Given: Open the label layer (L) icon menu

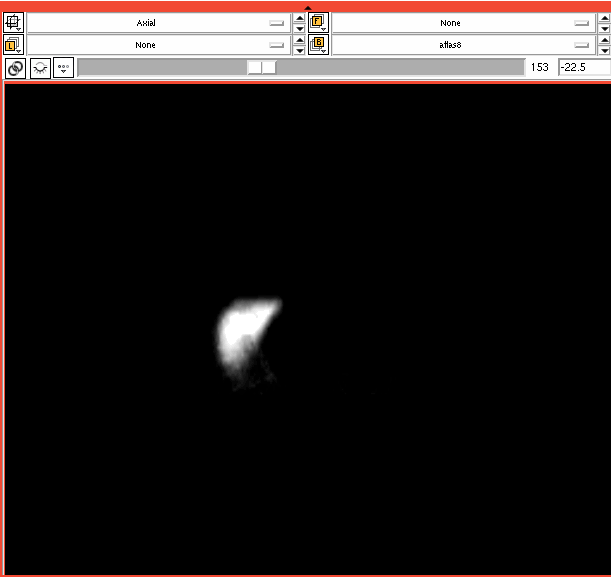Looking at the screenshot, I should [x=15, y=45].
